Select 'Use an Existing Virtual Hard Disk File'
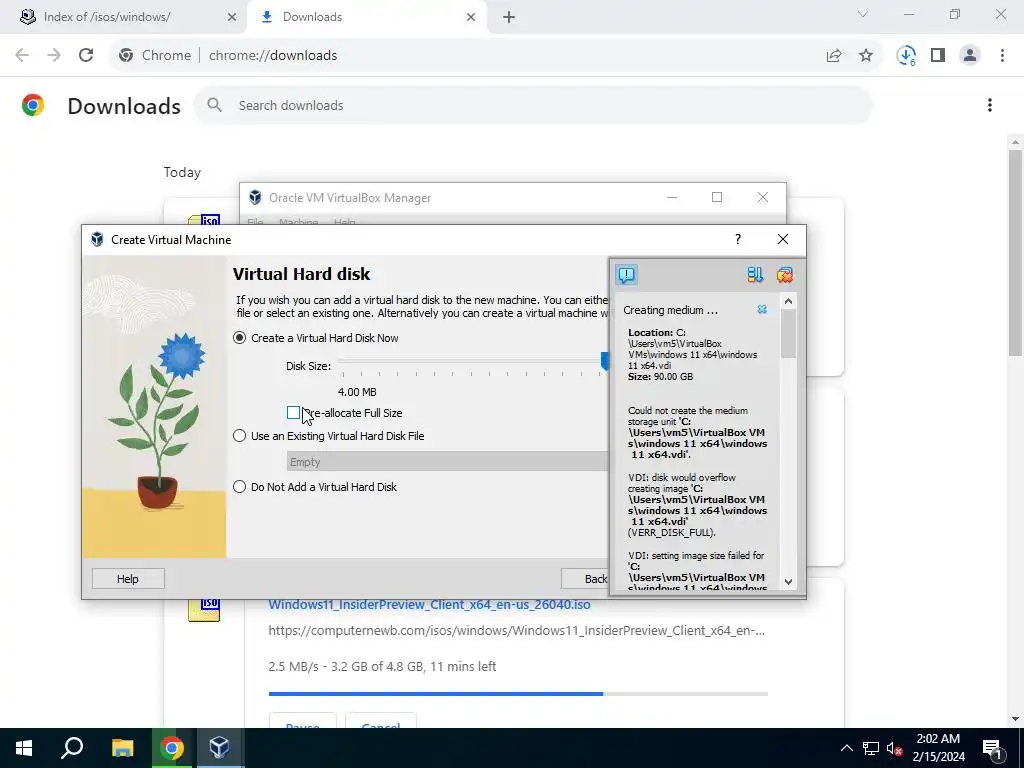This screenshot has height=768, width=1024. tap(329, 436)
